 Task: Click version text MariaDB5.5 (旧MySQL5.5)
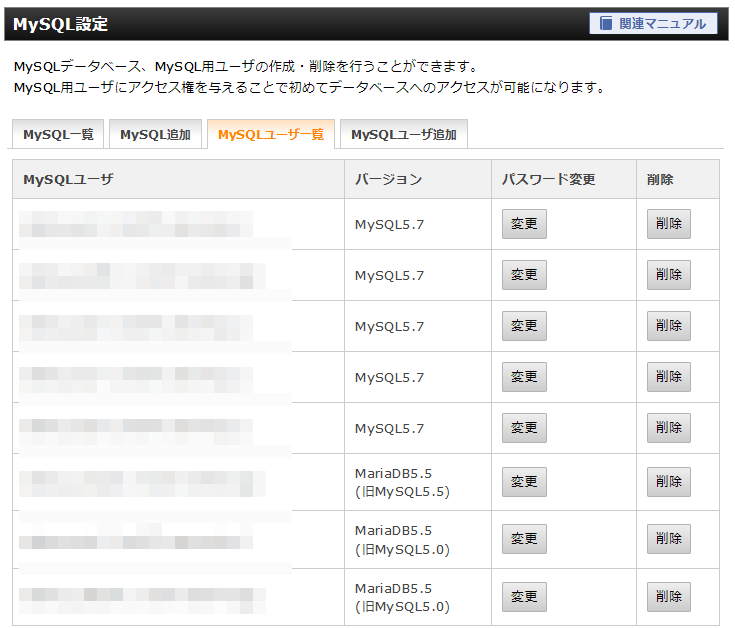pyautogui.click(x=402, y=482)
